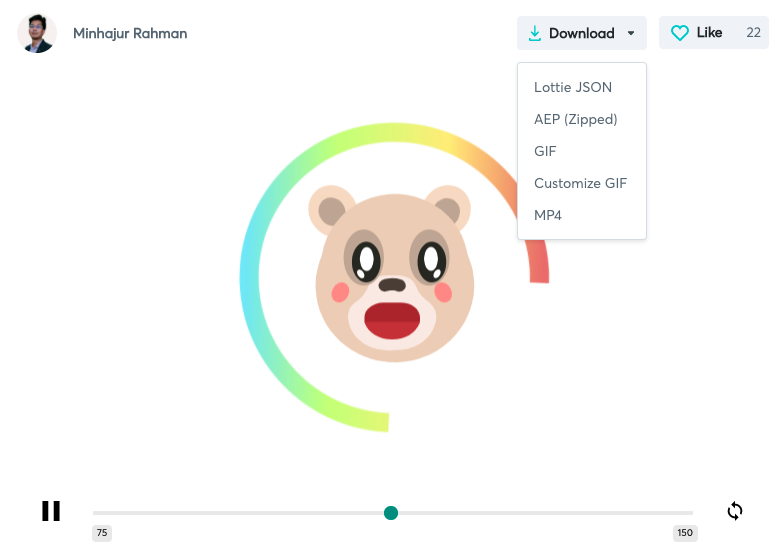The height and width of the screenshot is (553, 783).
Task: Open the Customize GIF option
Action: (582, 183)
